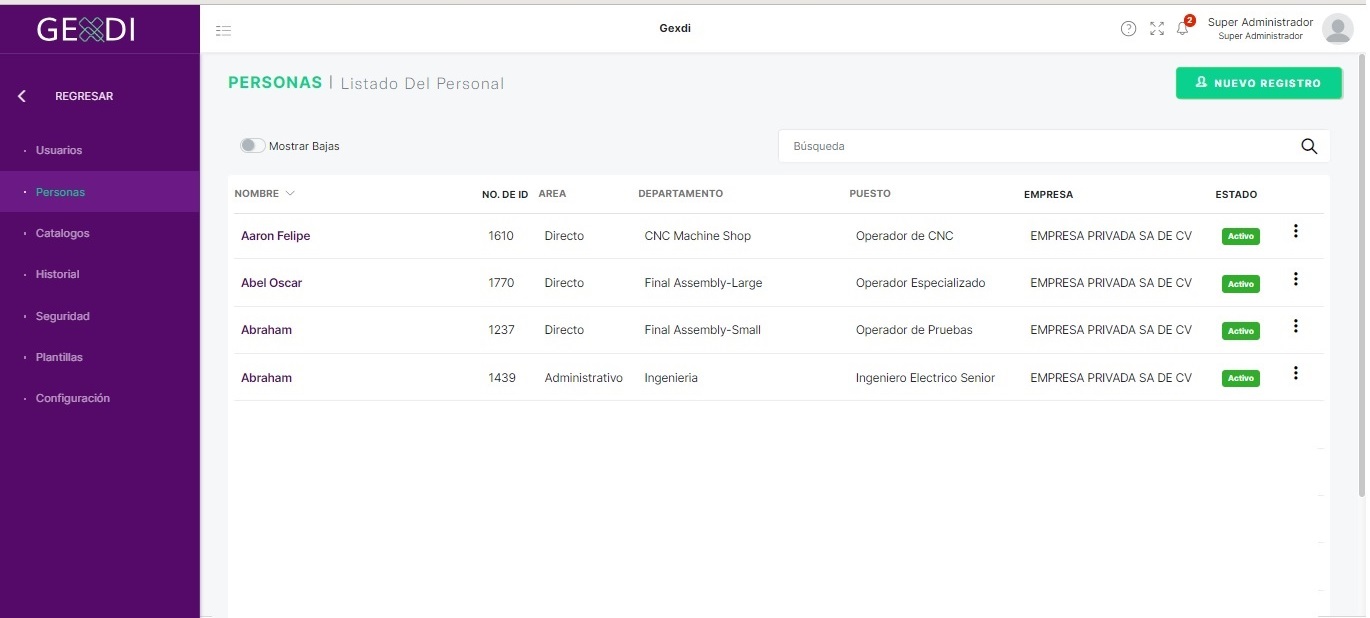The height and width of the screenshot is (618, 1370).
Task: Click the Operador de Pruebas cell
Action: [914, 330]
